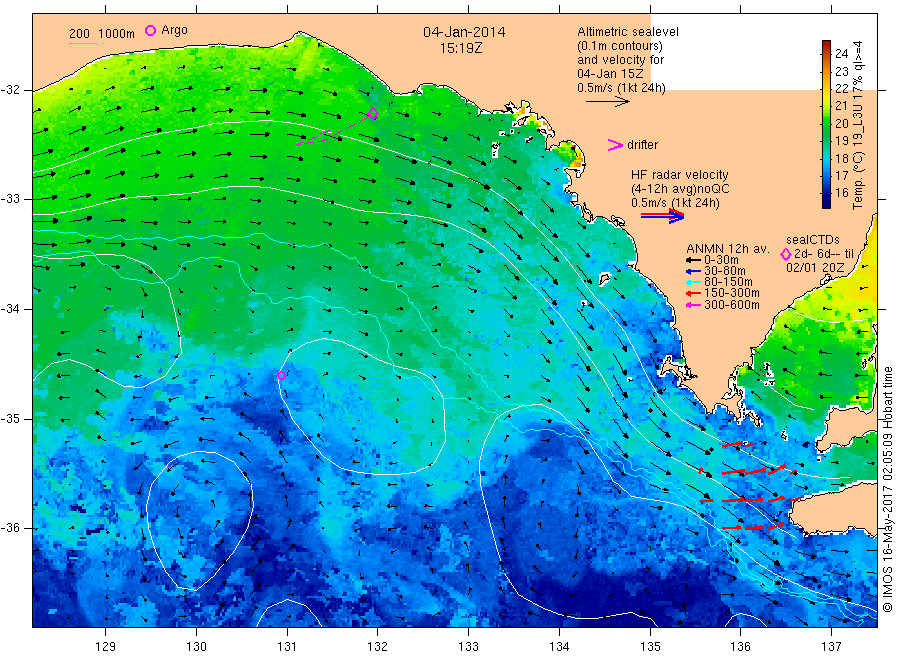Click the '02/01 20Z' text
The image size is (900, 660).
815,267
